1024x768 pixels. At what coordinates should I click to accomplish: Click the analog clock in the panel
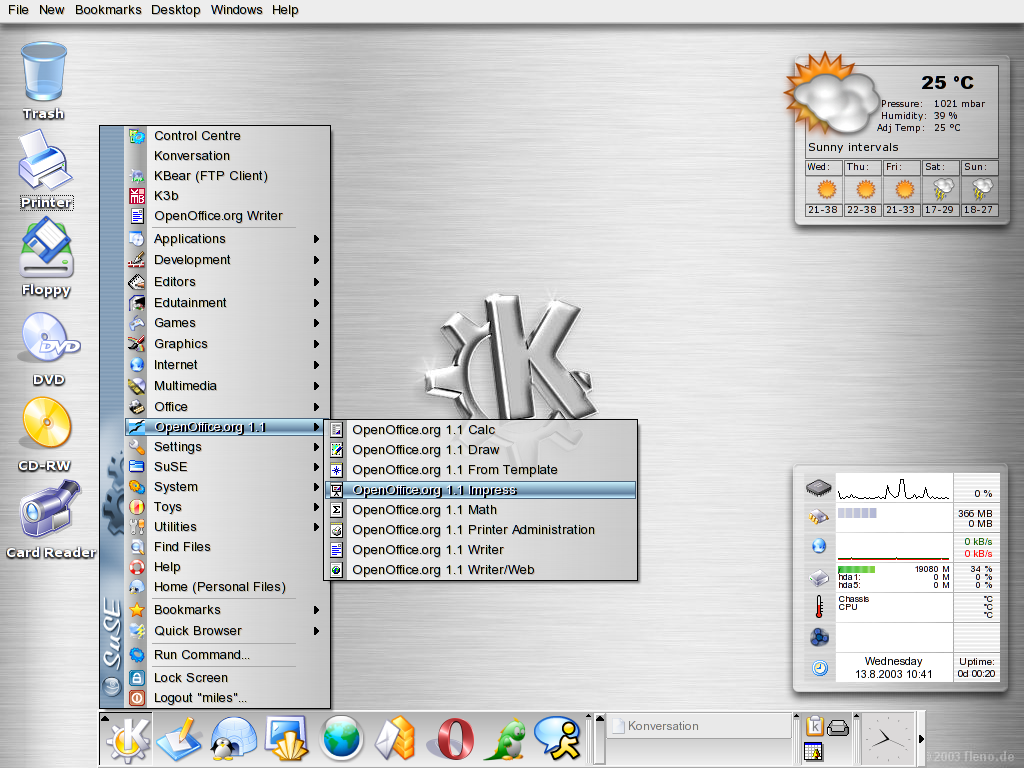887,739
